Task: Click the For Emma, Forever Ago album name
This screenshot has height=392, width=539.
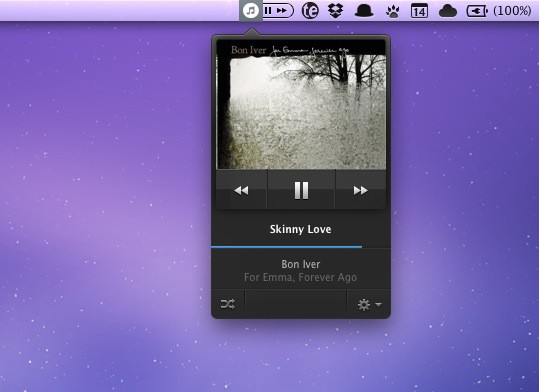Action: point(300,277)
